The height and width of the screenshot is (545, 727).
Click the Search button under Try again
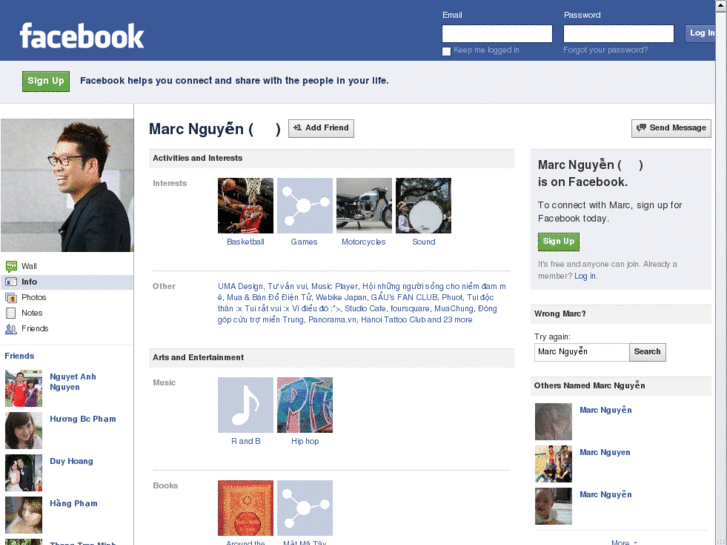pos(647,352)
